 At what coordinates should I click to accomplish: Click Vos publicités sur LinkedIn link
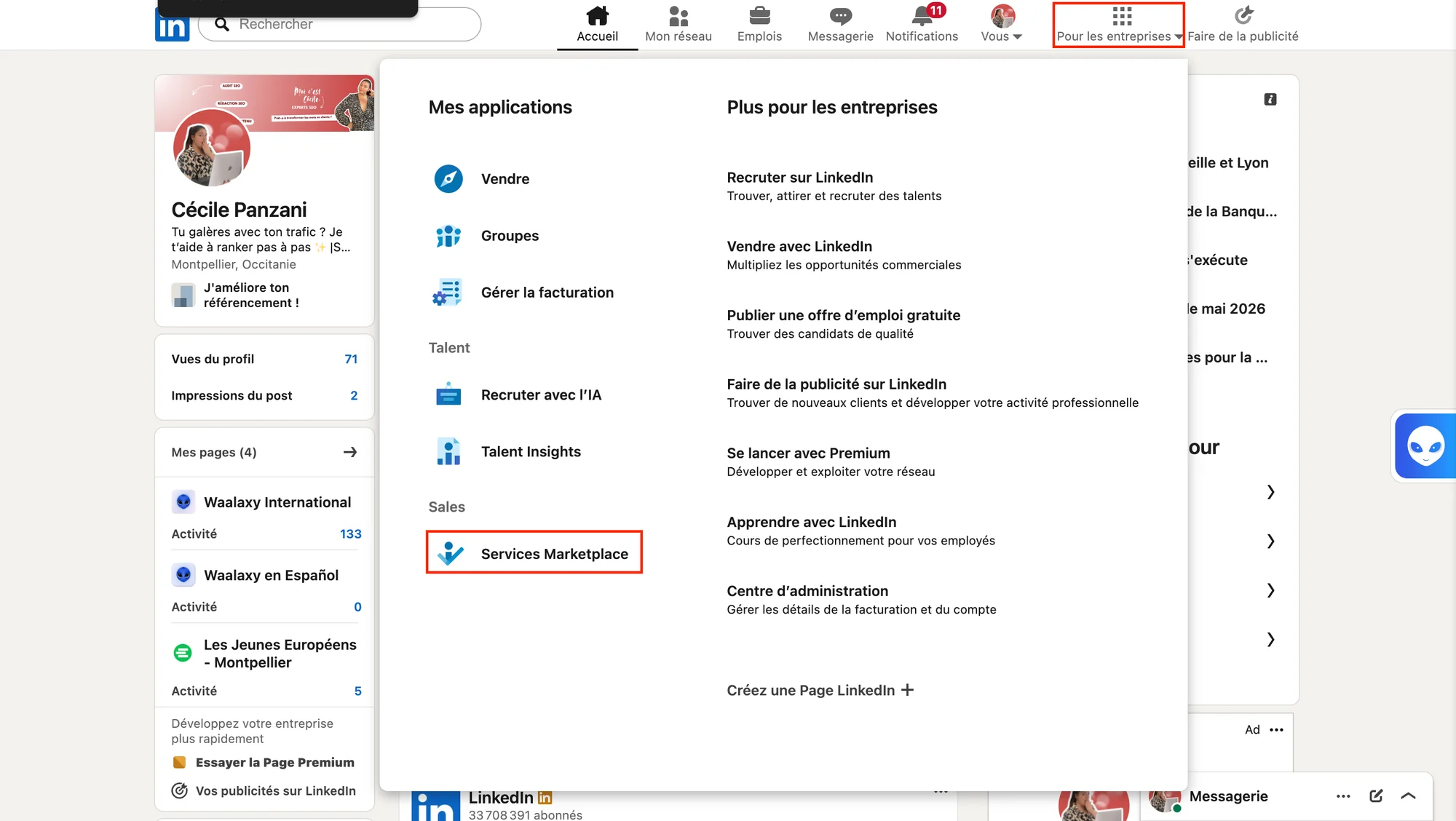[275, 791]
